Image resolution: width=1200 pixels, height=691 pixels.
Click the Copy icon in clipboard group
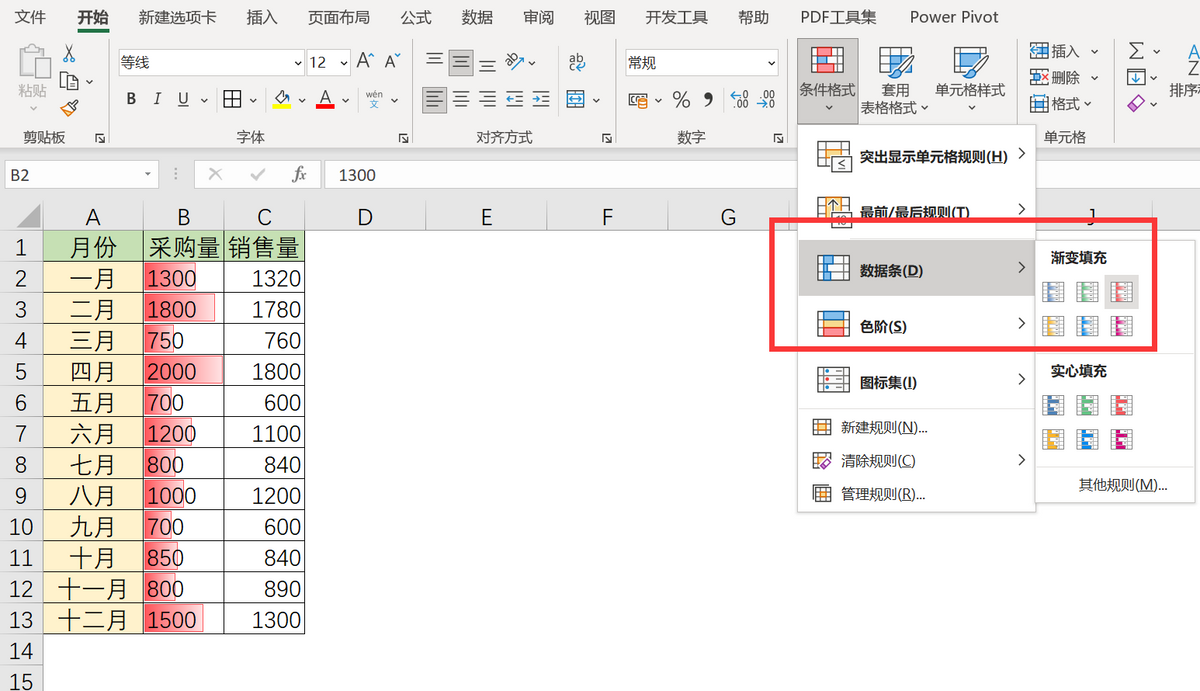click(x=69, y=81)
